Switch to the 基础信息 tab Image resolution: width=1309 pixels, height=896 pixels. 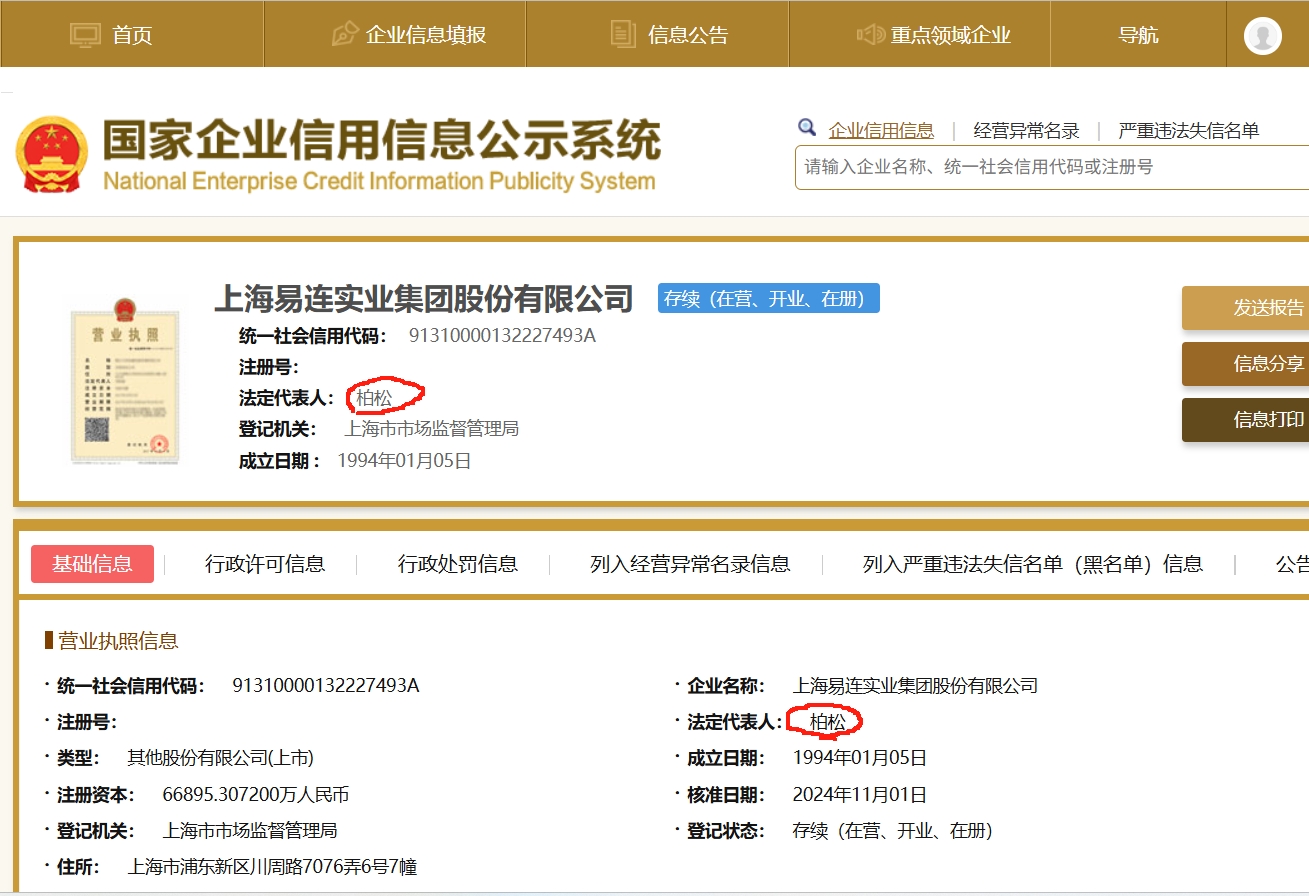point(93,564)
